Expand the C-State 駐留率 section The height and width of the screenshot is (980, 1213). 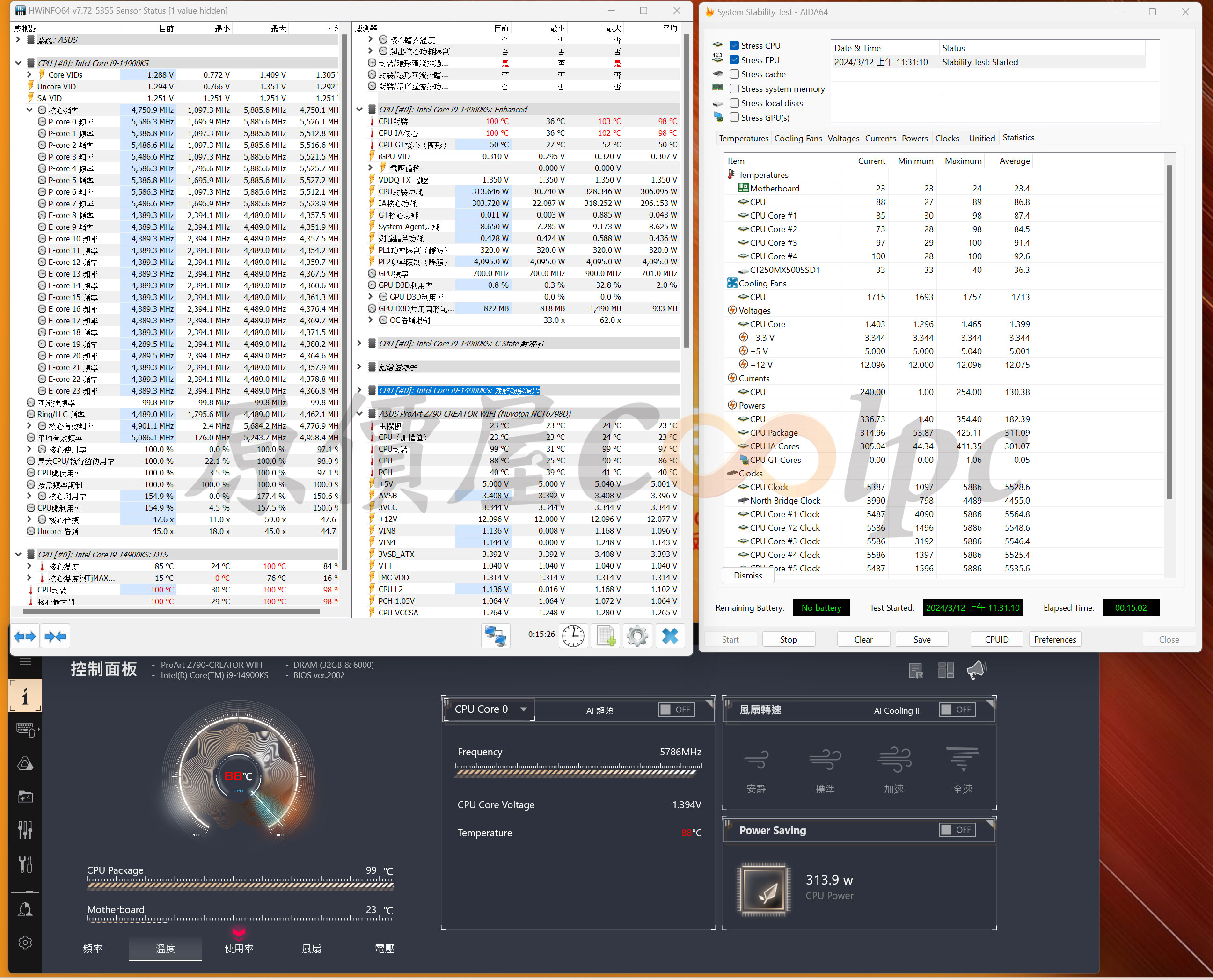click(359, 343)
